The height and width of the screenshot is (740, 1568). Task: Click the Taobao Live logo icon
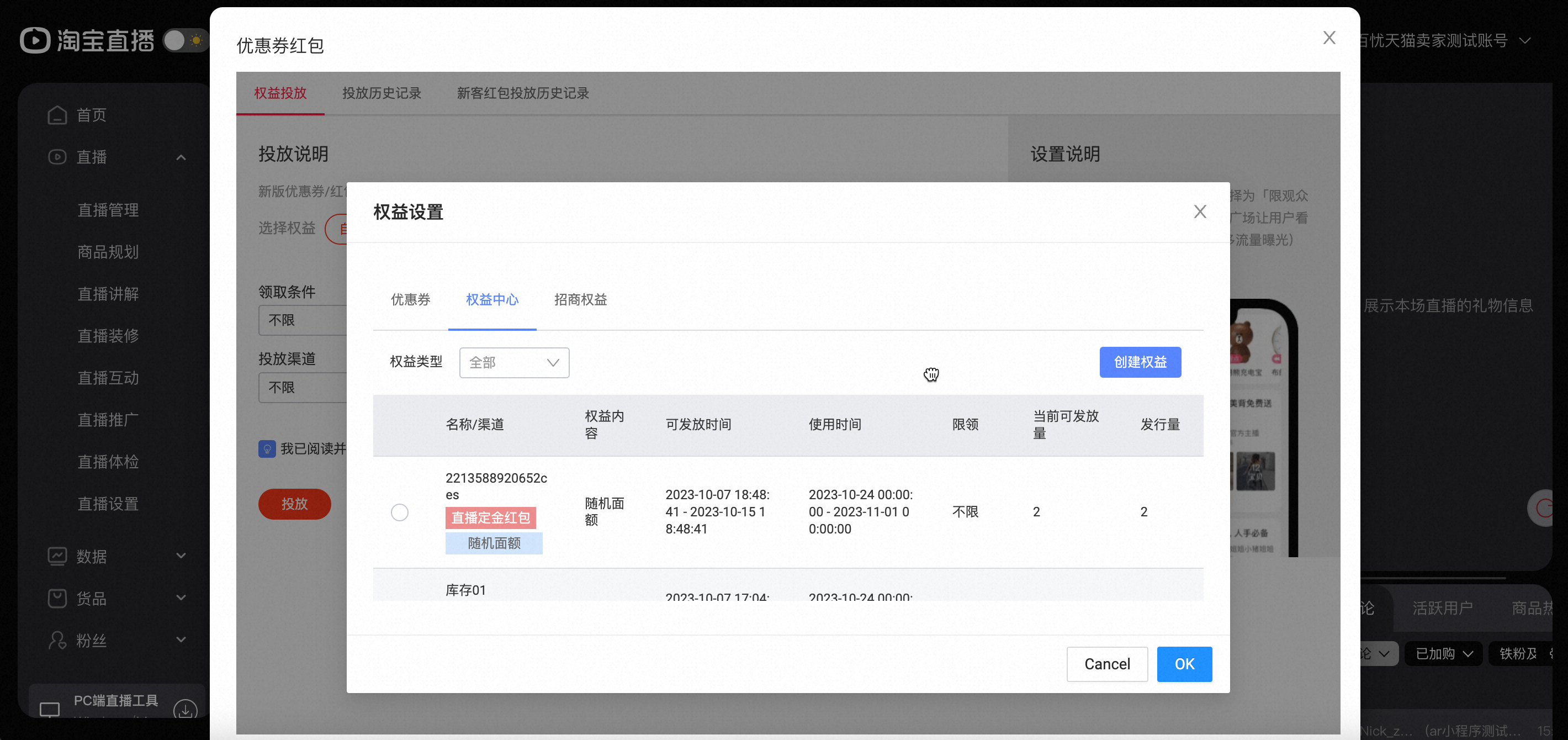pyautogui.click(x=35, y=40)
